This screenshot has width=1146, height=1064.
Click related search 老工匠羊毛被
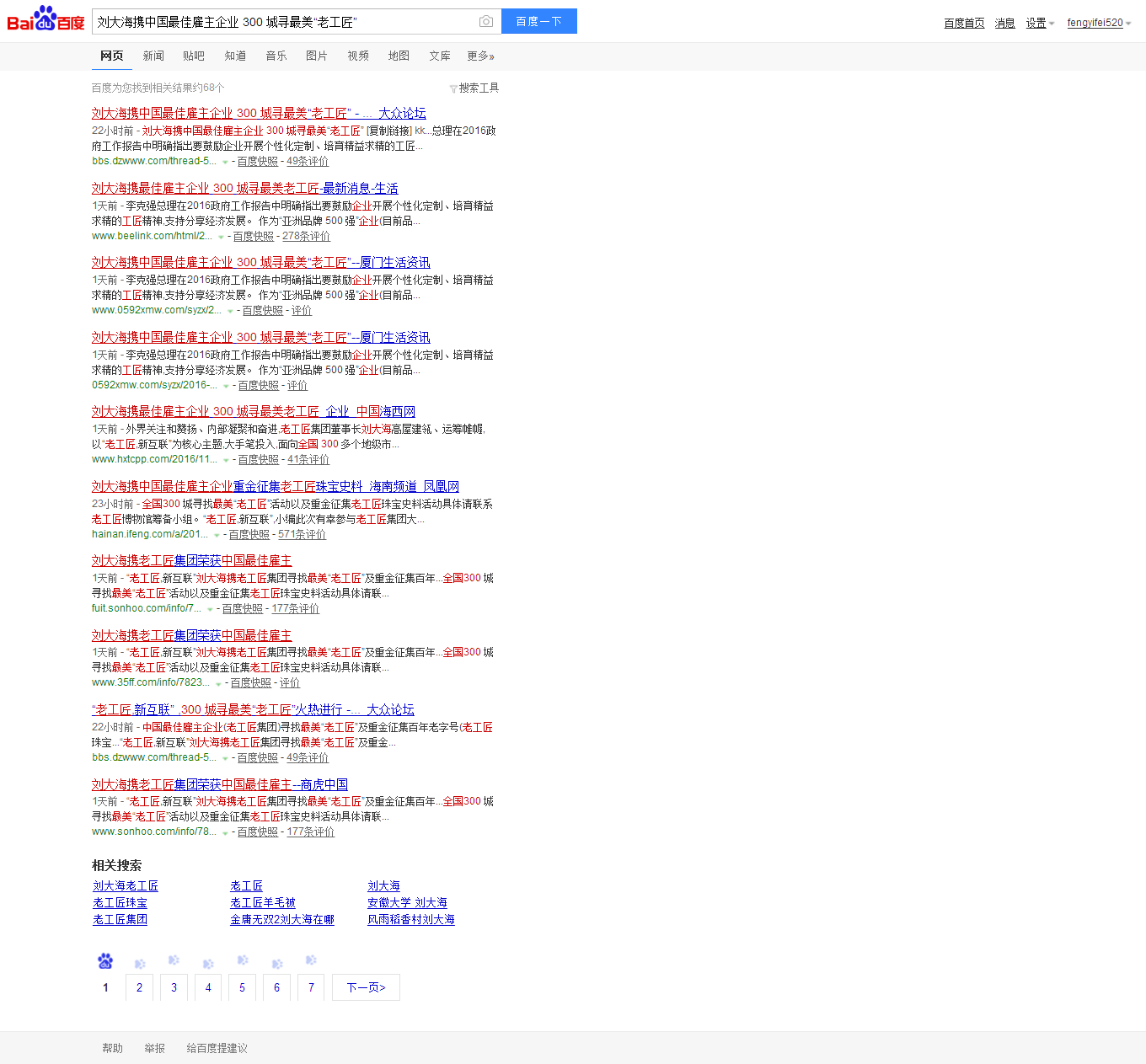point(263,902)
